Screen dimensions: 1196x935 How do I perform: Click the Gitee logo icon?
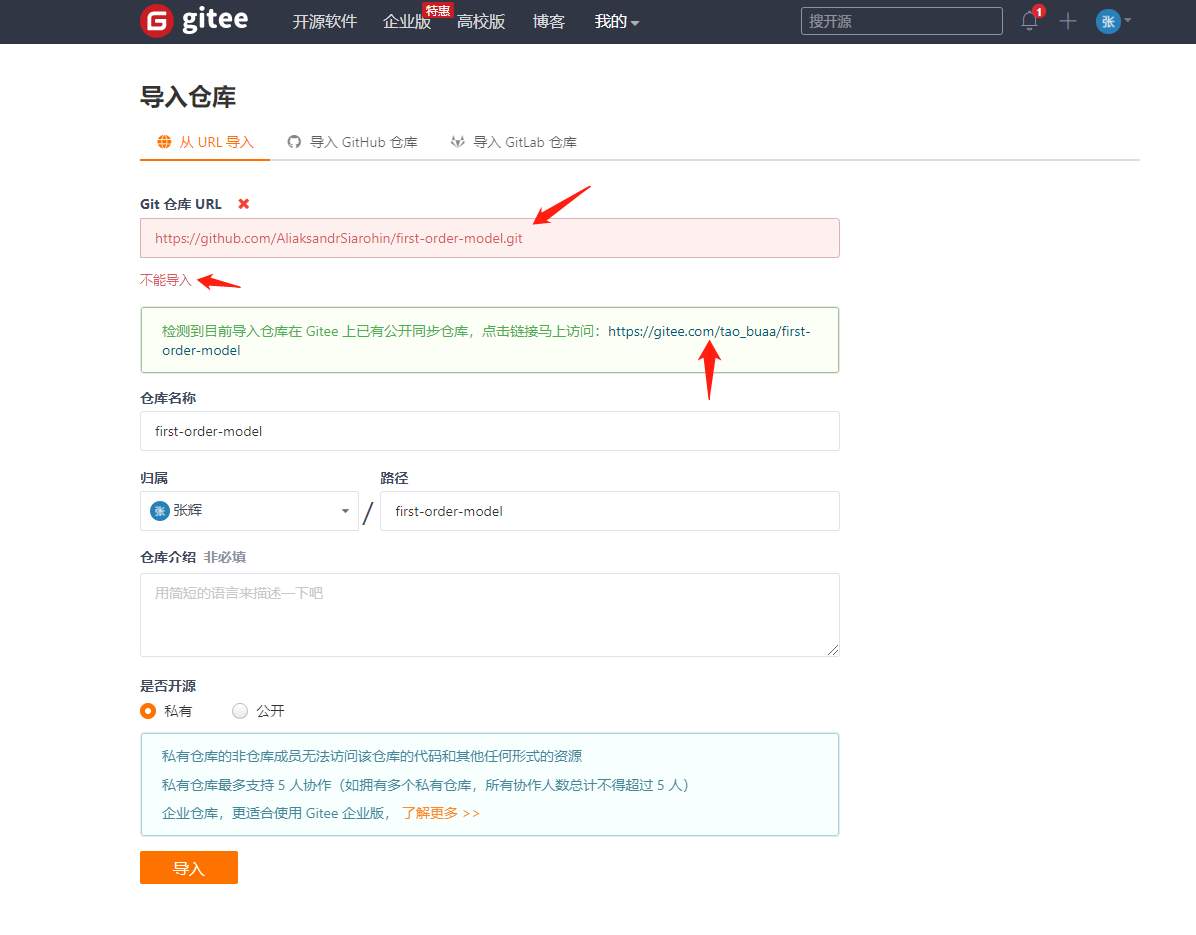point(156,21)
